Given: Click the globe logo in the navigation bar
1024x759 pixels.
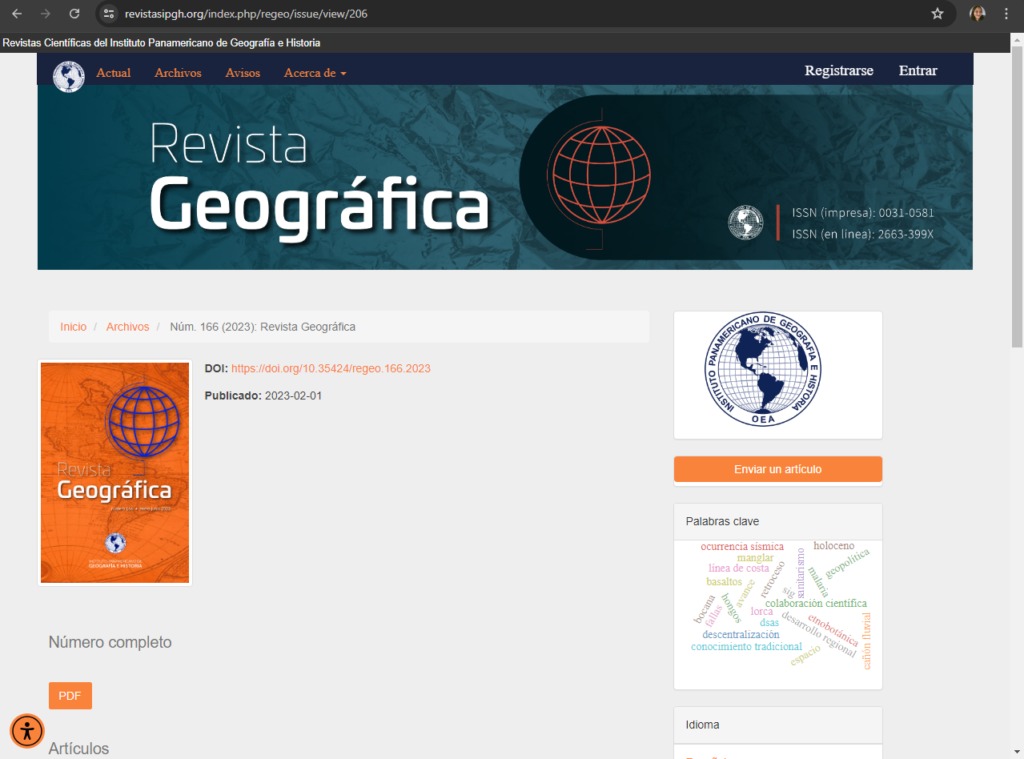Looking at the screenshot, I should coord(69,76).
